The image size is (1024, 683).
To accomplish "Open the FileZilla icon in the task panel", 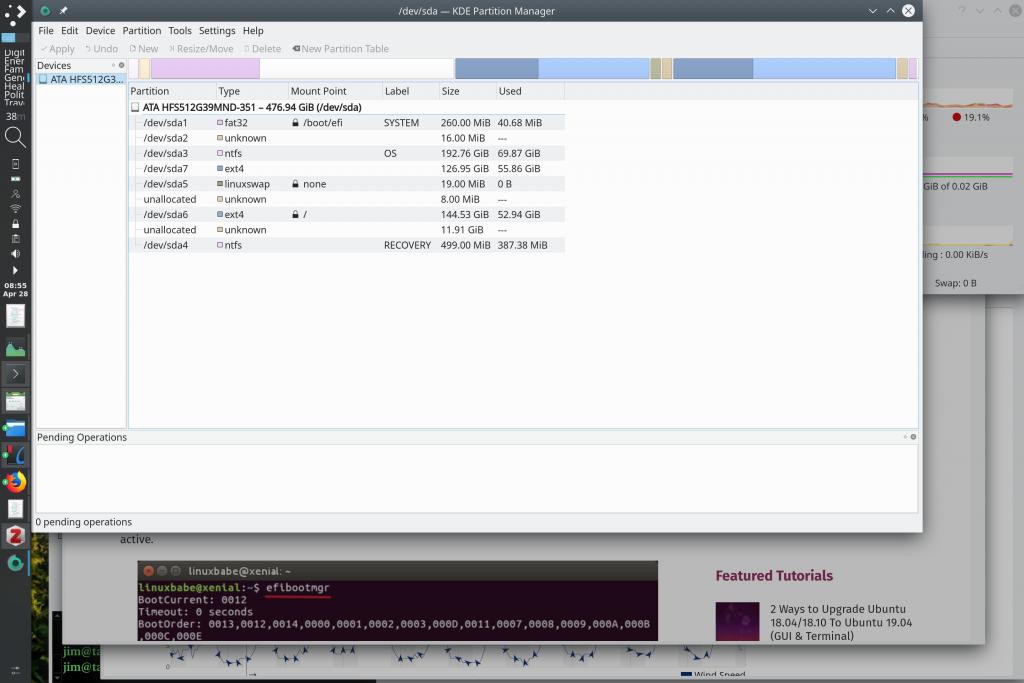I will pos(15,536).
